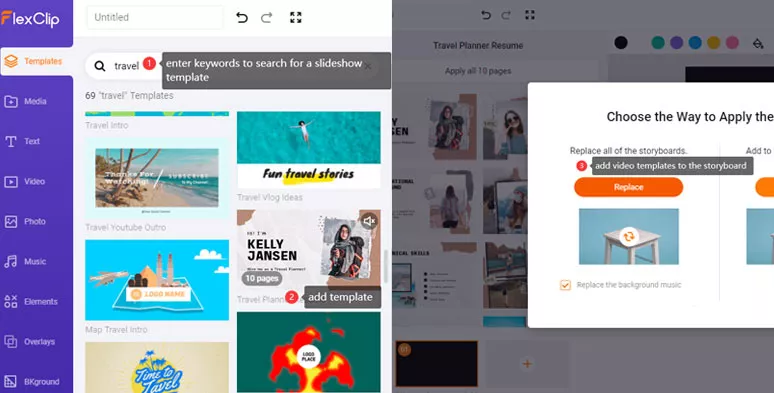Select the yellow color swatch
The image size is (774, 393).
713,42
